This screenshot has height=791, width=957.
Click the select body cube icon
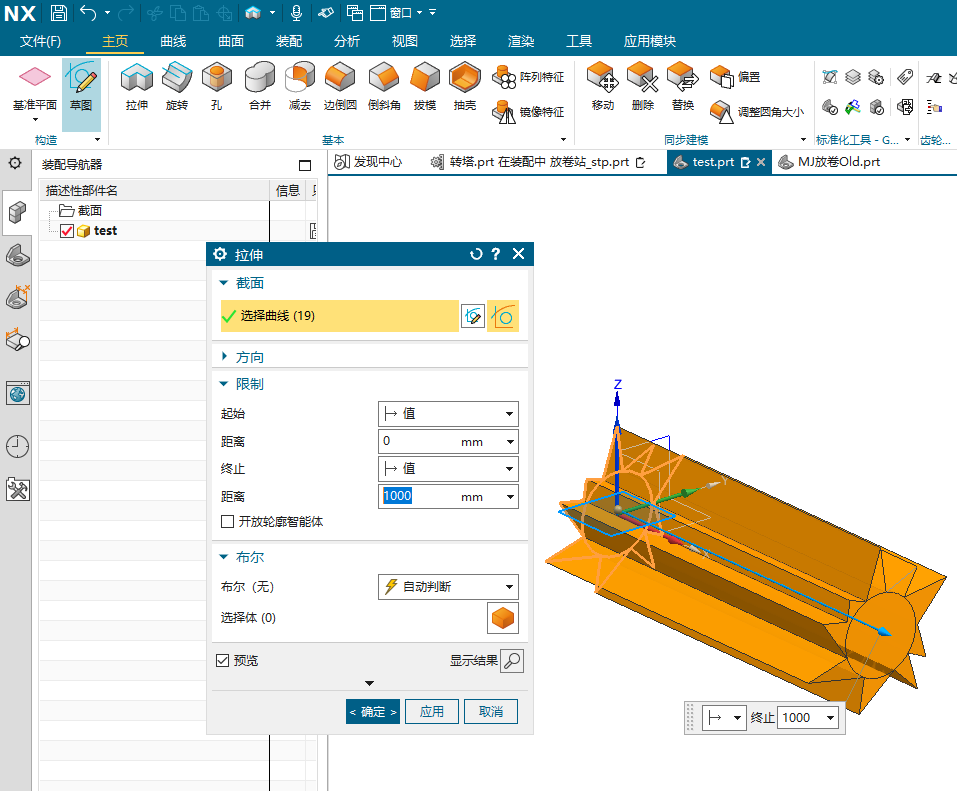tap(503, 618)
